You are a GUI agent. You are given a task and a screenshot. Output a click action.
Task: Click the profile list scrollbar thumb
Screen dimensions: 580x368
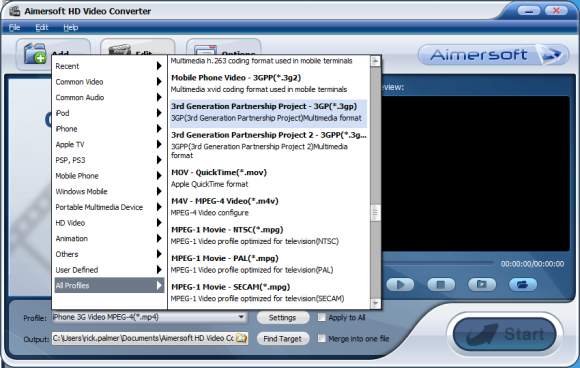coord(375,213)
